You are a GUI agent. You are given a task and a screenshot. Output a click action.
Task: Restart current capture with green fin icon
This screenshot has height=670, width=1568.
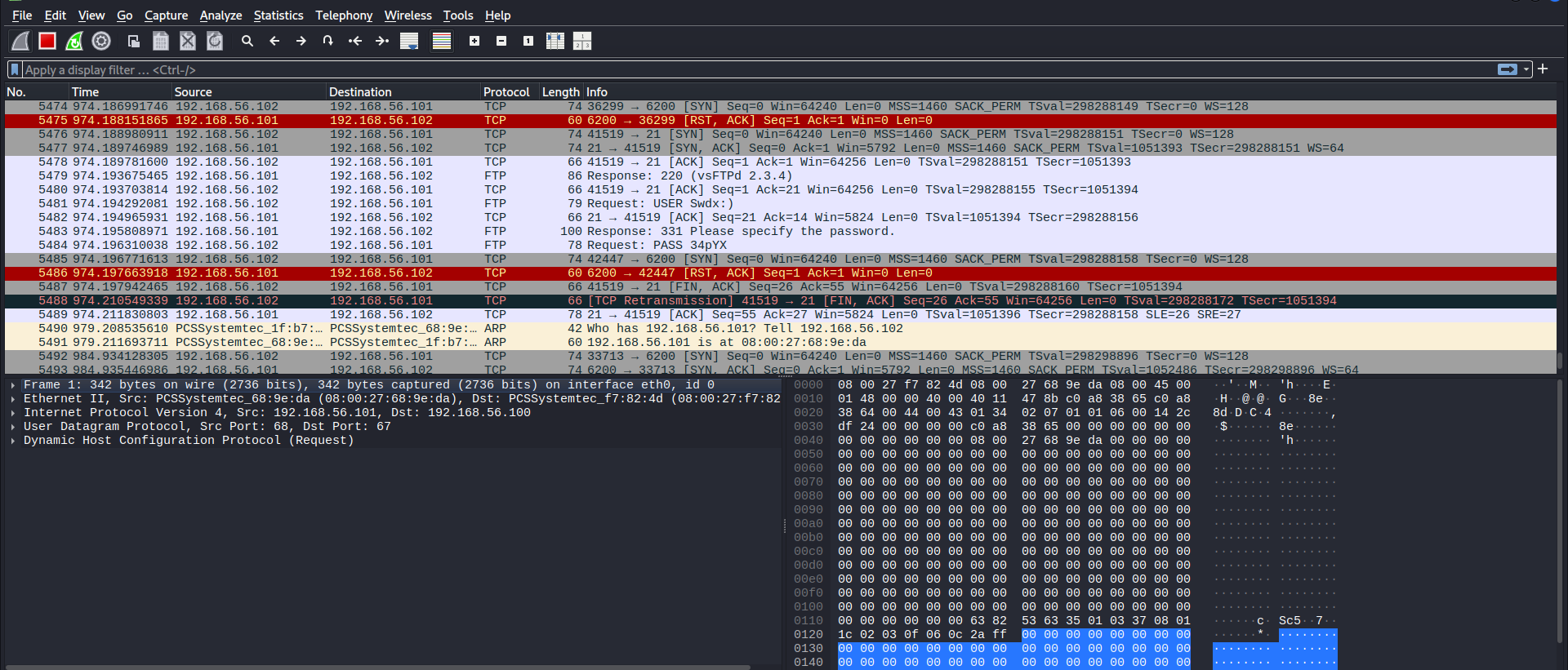(x=74, y=41)
